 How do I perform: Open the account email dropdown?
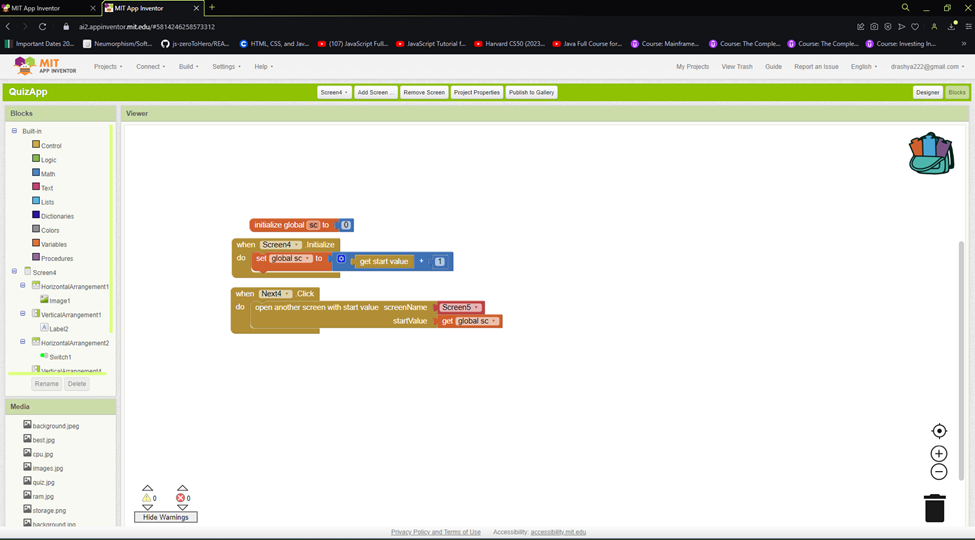[x=927, y=67]
